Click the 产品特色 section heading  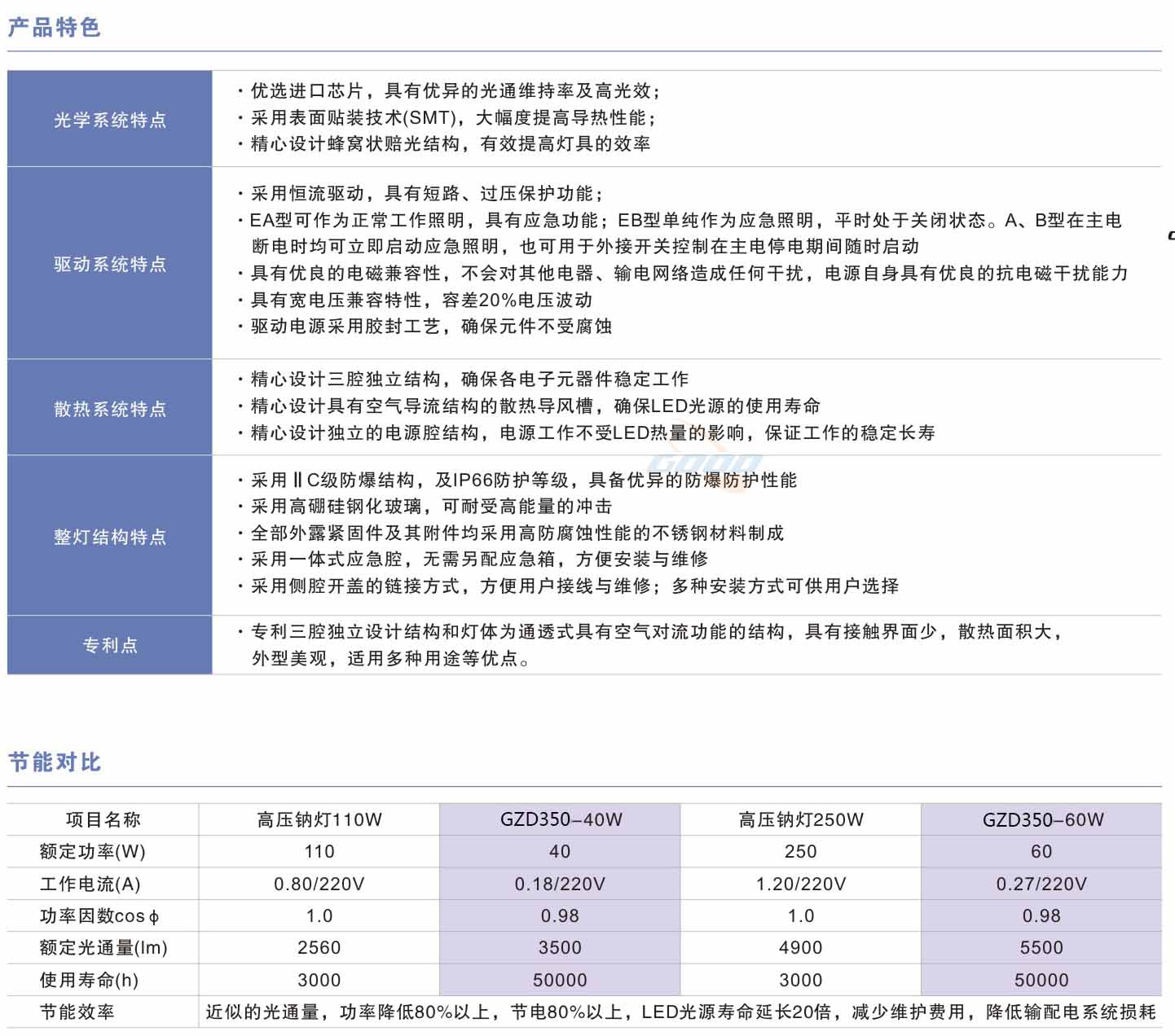pos(54,28)
